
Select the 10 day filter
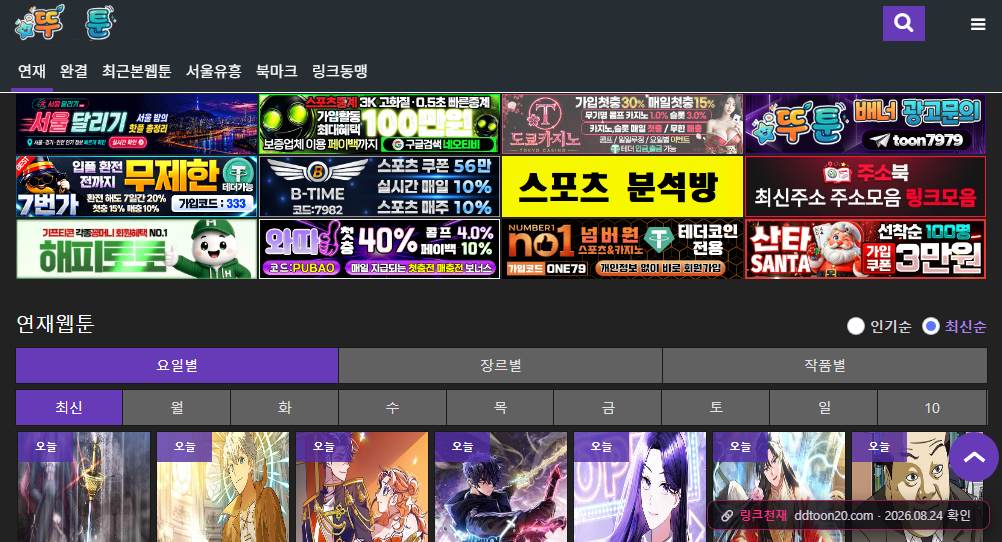[932, 407]
